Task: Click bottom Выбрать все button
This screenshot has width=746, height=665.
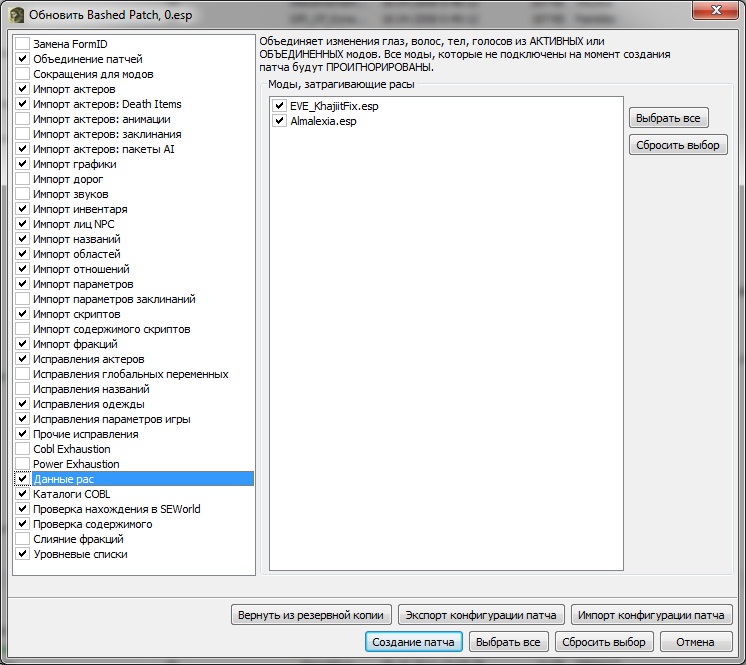Action: (509, 642)
